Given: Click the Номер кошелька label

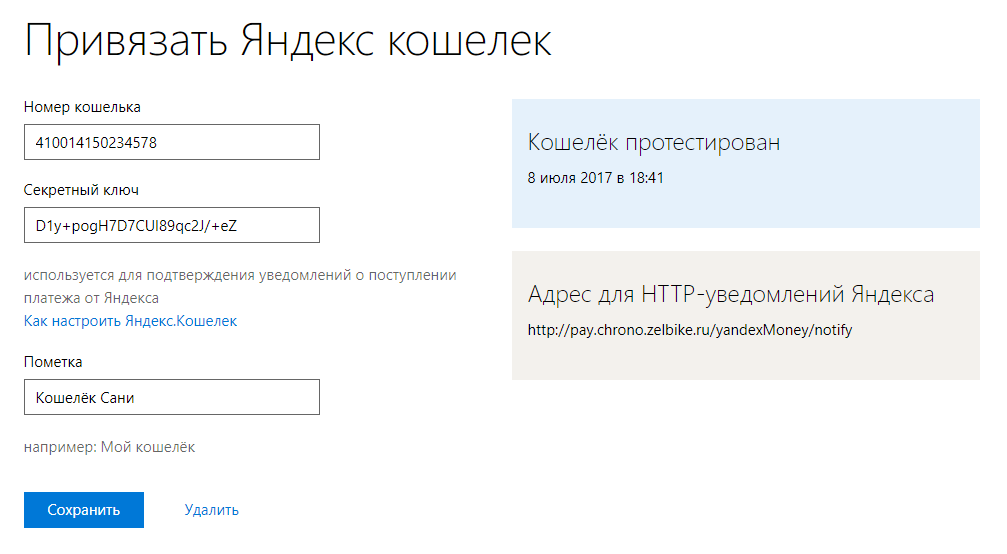Looking at the screenshot, I should coord(82,107).
